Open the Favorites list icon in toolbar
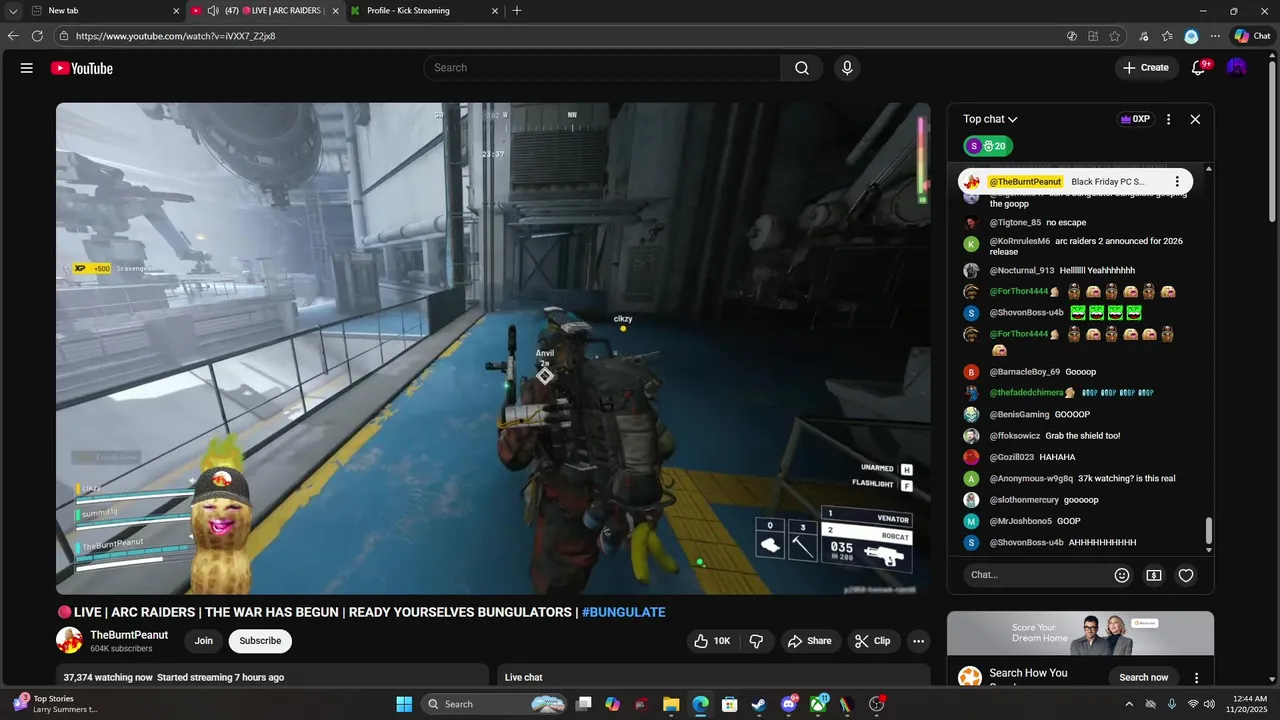 (1167, 36)
